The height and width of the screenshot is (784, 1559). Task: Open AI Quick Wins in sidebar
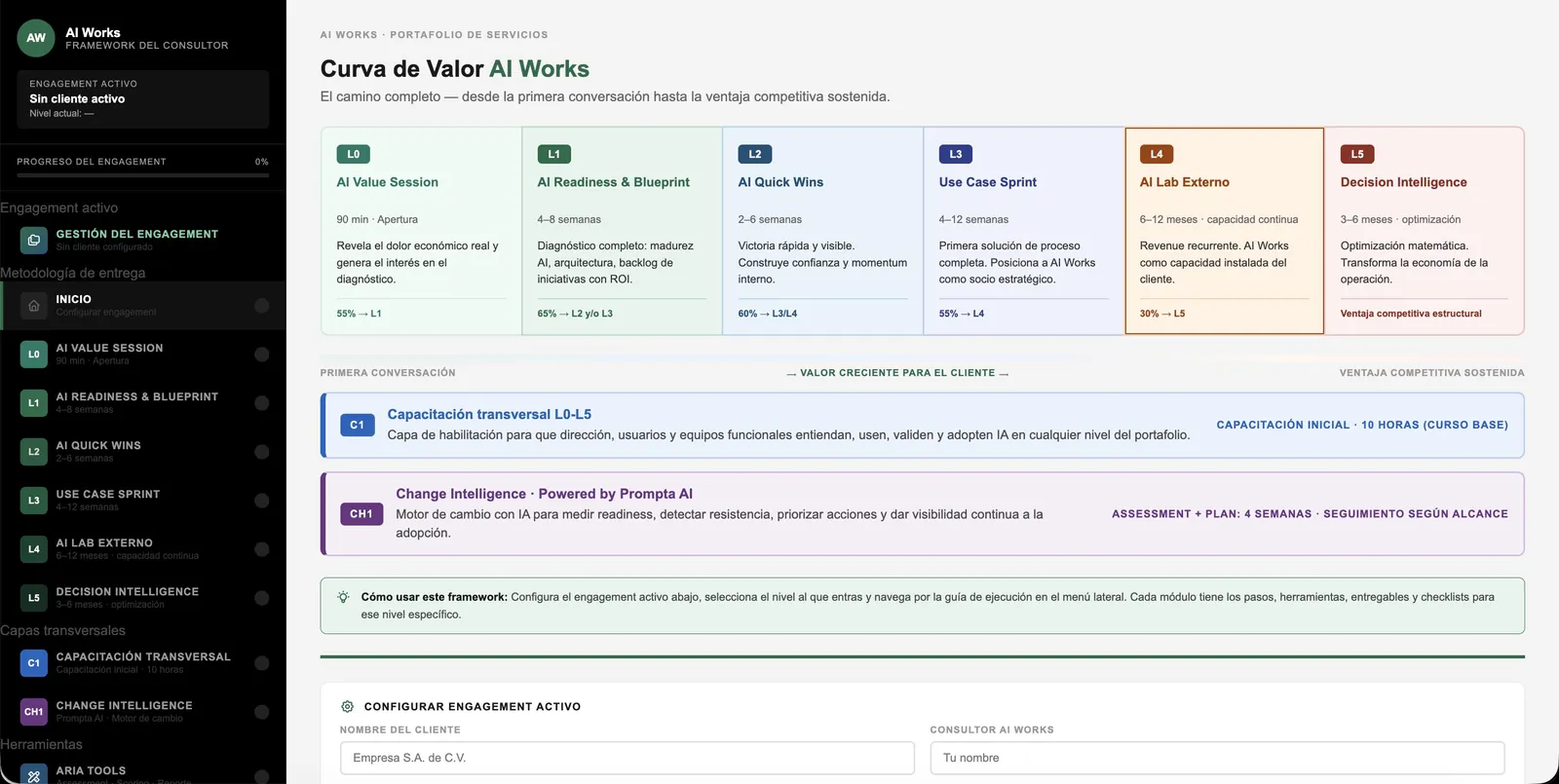143,452
